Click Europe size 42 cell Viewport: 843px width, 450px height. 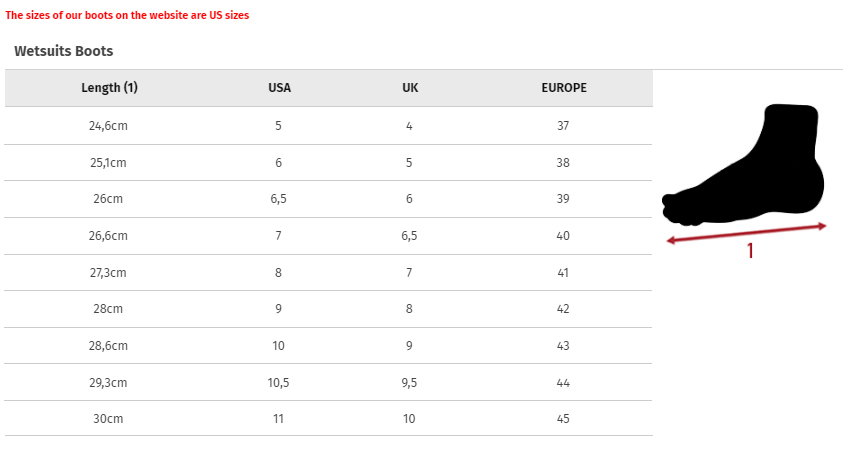563,309
